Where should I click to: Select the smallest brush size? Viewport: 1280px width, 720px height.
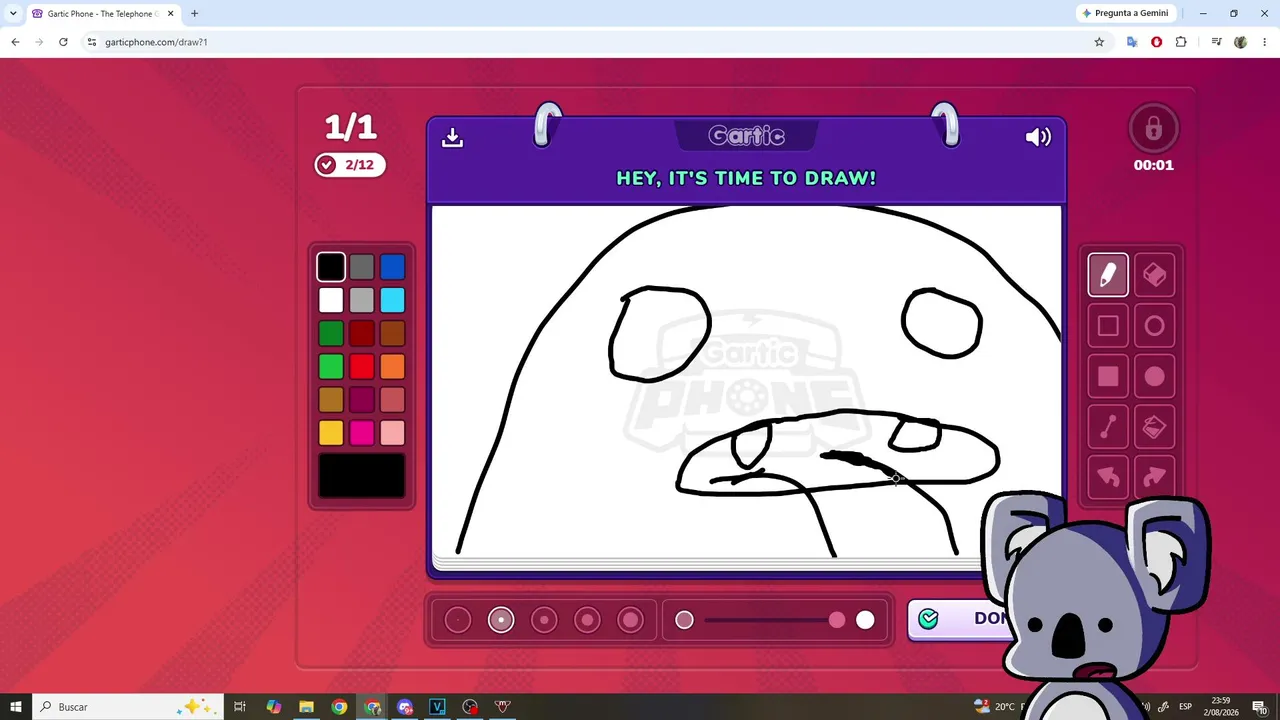pos(457,620)
